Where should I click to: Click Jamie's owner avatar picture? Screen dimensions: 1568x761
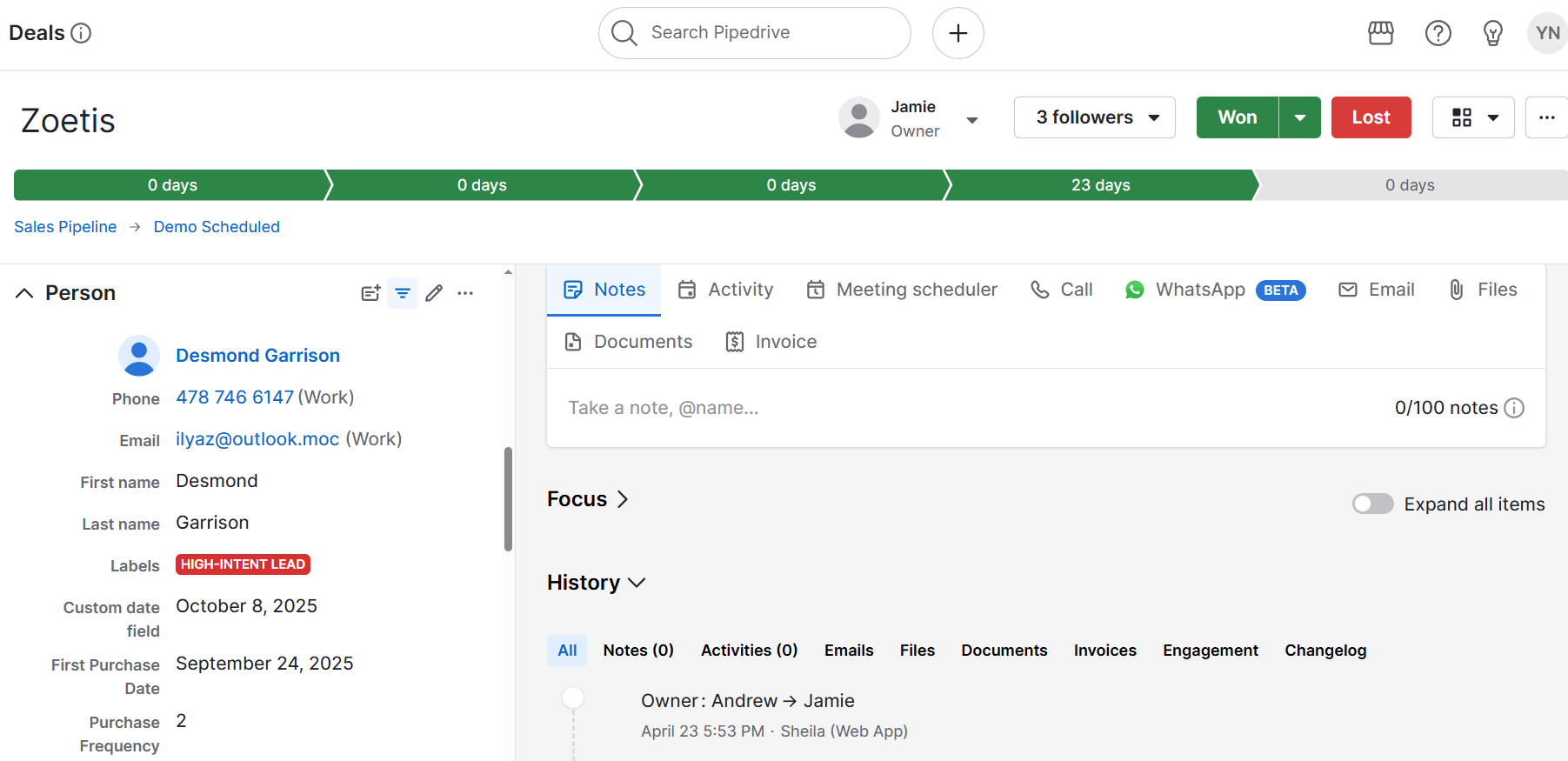(859, 117)
